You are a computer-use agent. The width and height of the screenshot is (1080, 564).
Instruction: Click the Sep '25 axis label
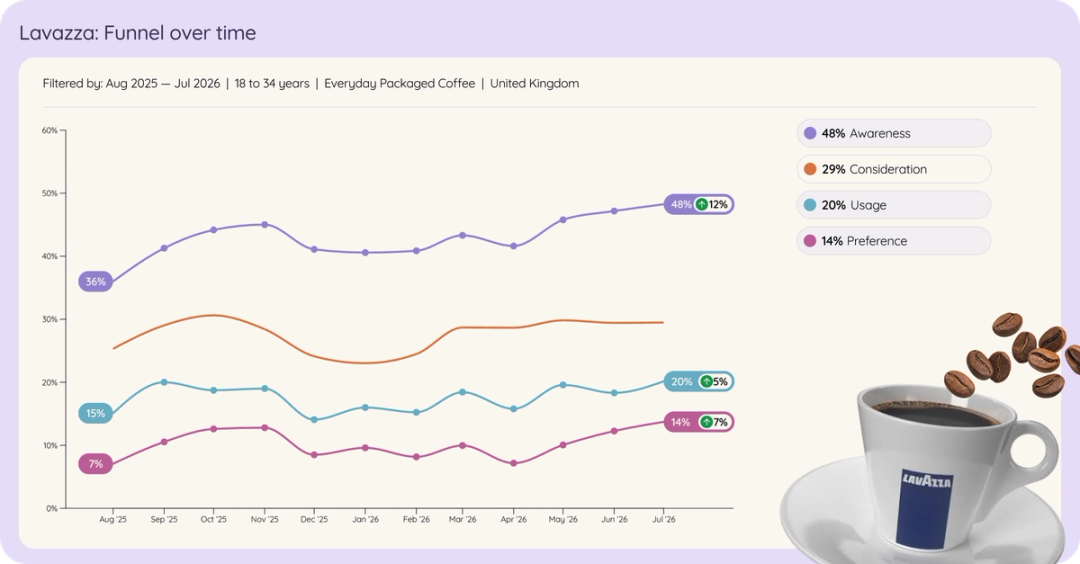click(x=164, y=520)
